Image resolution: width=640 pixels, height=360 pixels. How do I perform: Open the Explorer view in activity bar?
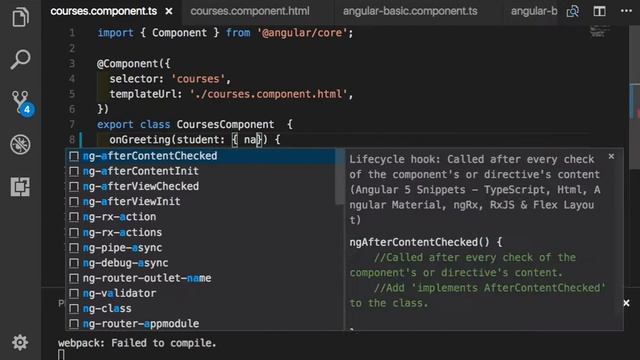click(20, 17)
